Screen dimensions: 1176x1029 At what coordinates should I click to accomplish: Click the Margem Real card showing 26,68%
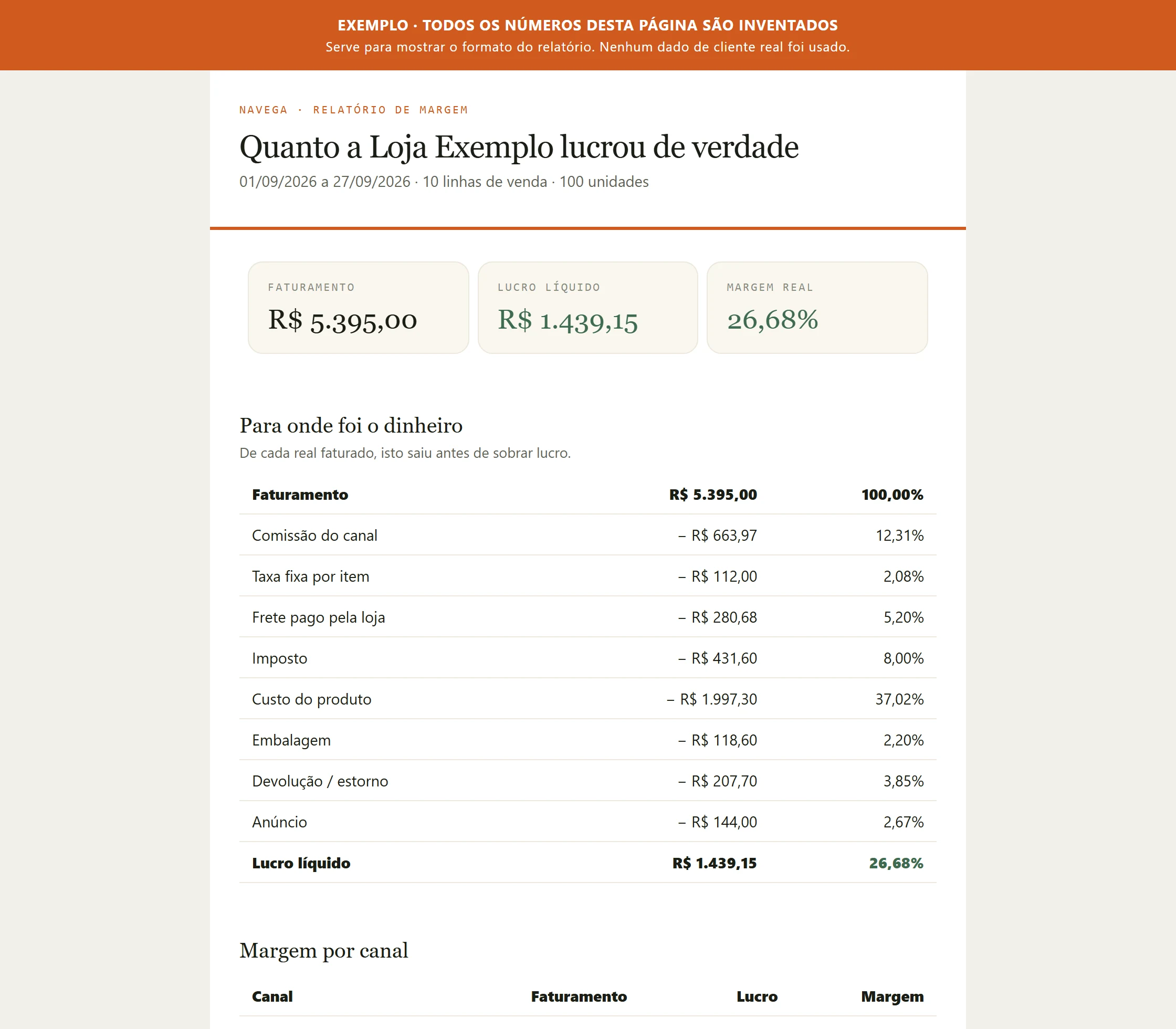(x=817, y=308)
